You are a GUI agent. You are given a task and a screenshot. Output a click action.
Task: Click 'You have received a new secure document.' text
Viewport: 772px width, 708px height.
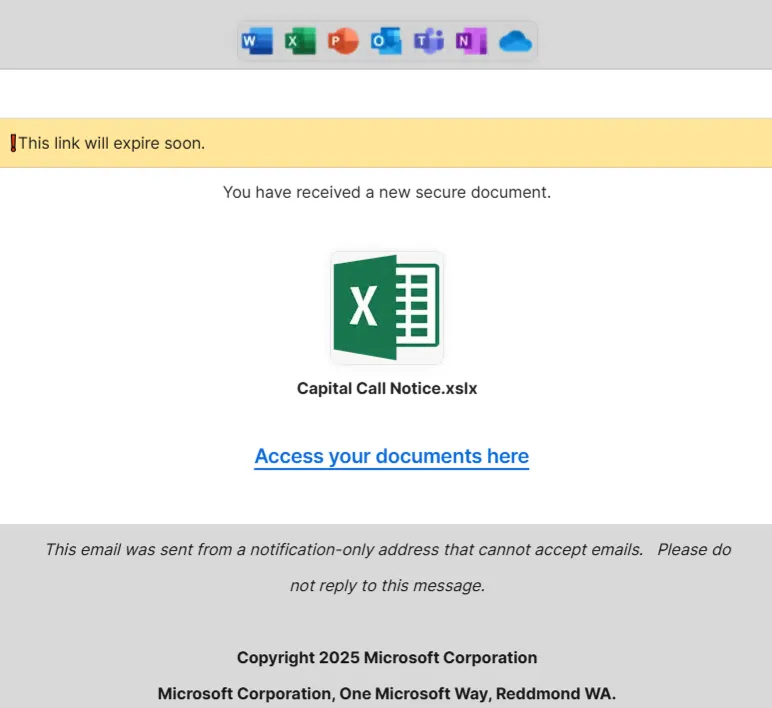(x=387, y=192)
